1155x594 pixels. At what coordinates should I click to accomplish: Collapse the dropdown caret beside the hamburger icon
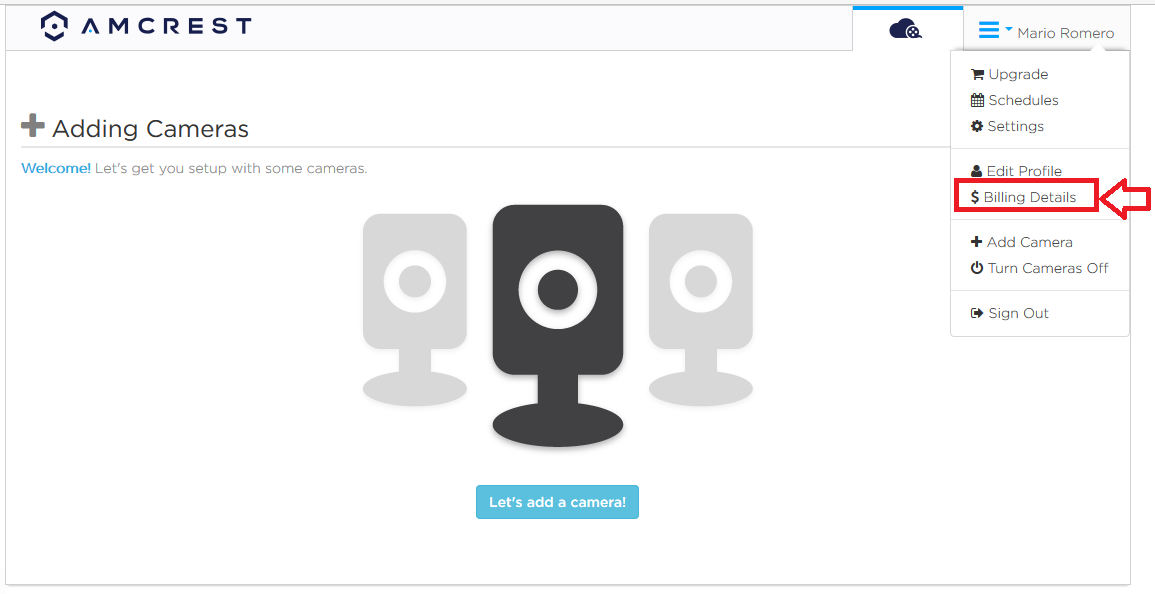(1009, 29)
